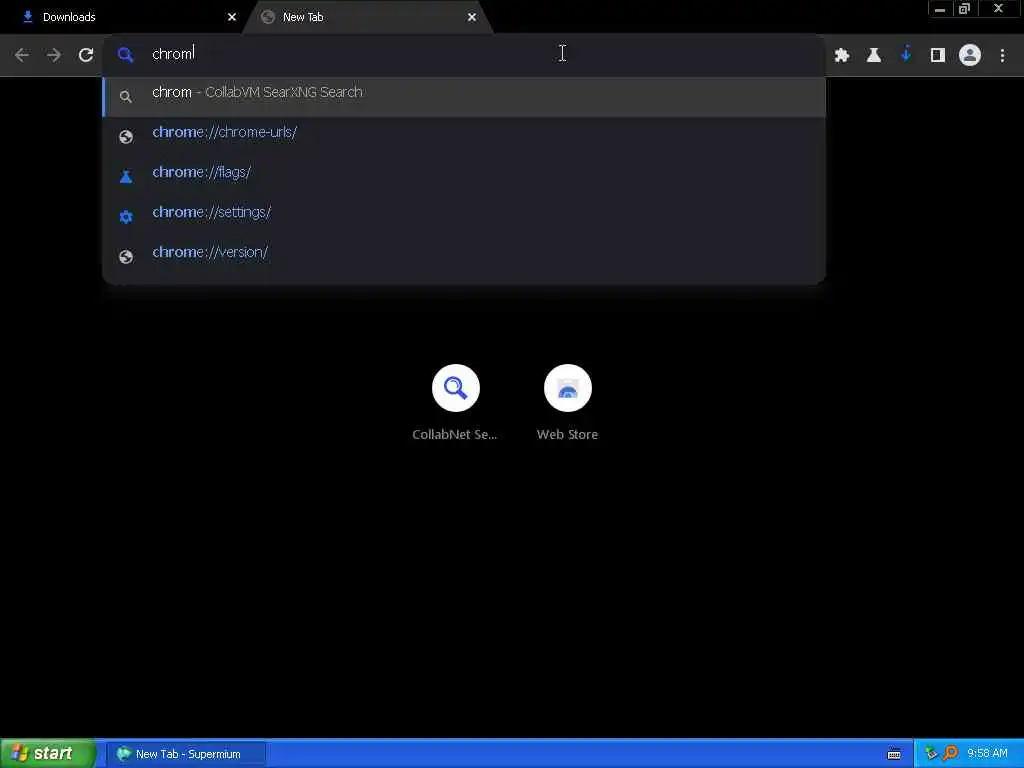Image resolution: width=1024 pixels, height=768 pixels.
Task: Show downloads via blue arrow icon
Action: point(906,54)
